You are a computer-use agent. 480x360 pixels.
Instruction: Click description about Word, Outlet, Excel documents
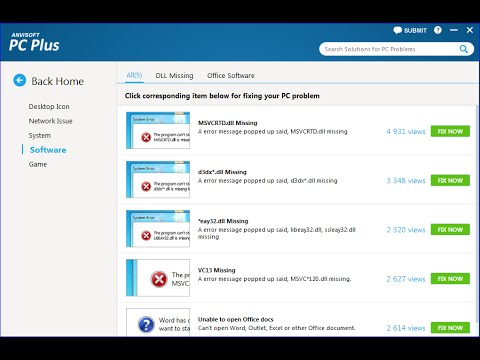[277, 328]
